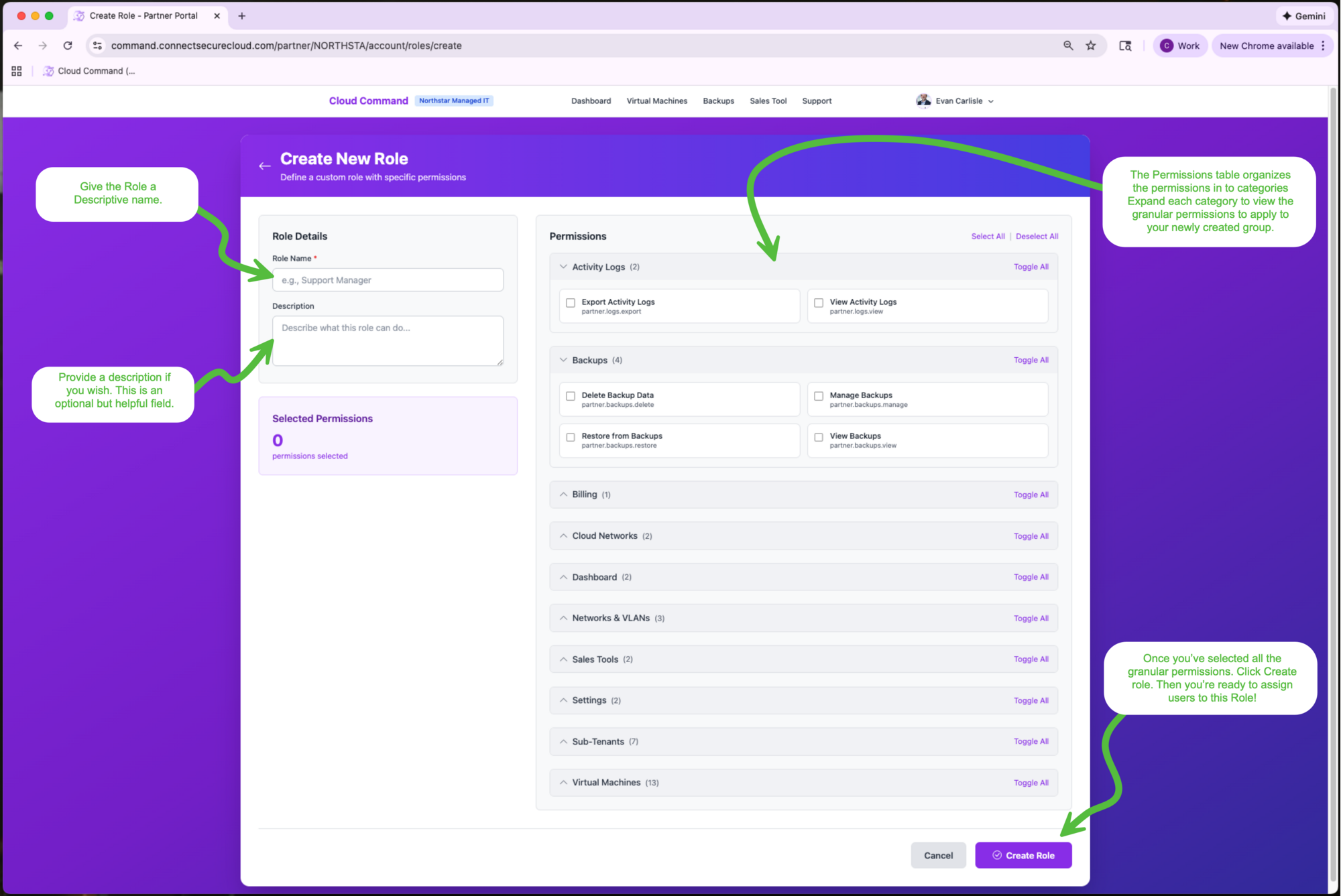The image size is (1341, 896).
Task: Toggle All permissions in Sub-Tenants category
Action: 1031,741
